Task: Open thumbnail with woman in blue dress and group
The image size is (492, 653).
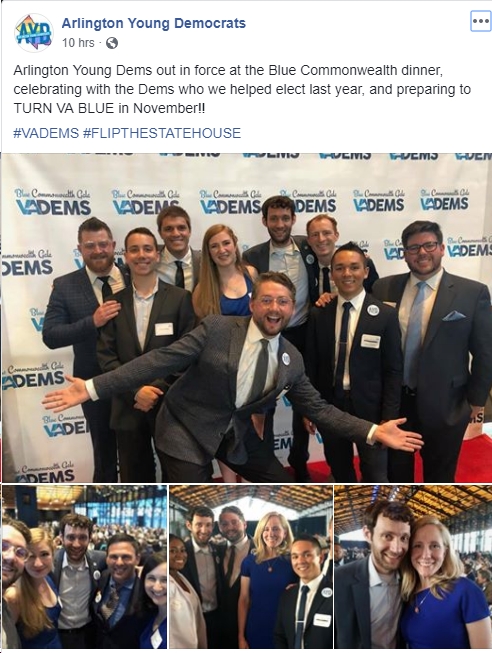Action: (251, 567)
